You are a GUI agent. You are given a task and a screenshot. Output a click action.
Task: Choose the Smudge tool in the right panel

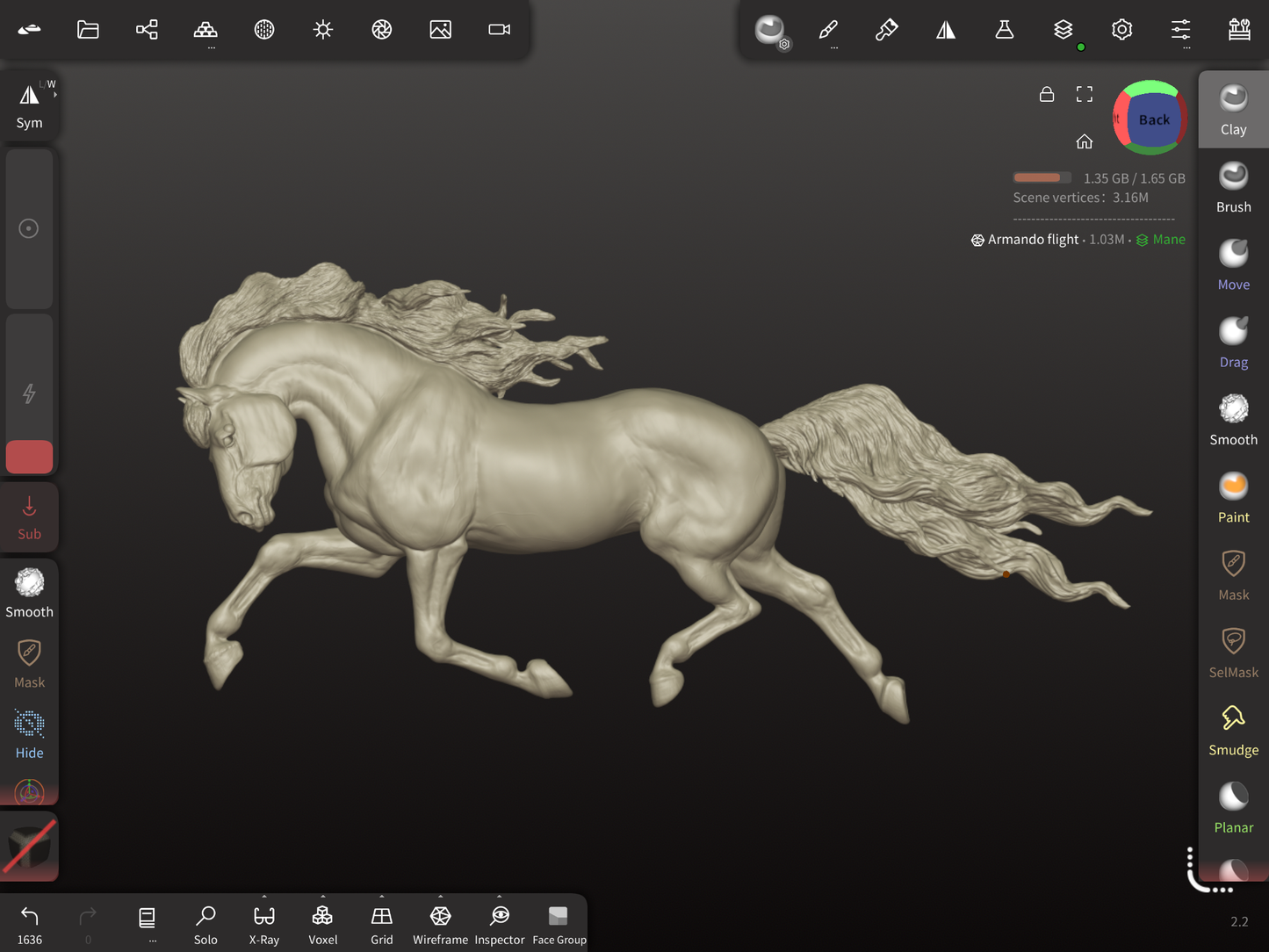pos(1233,730)
